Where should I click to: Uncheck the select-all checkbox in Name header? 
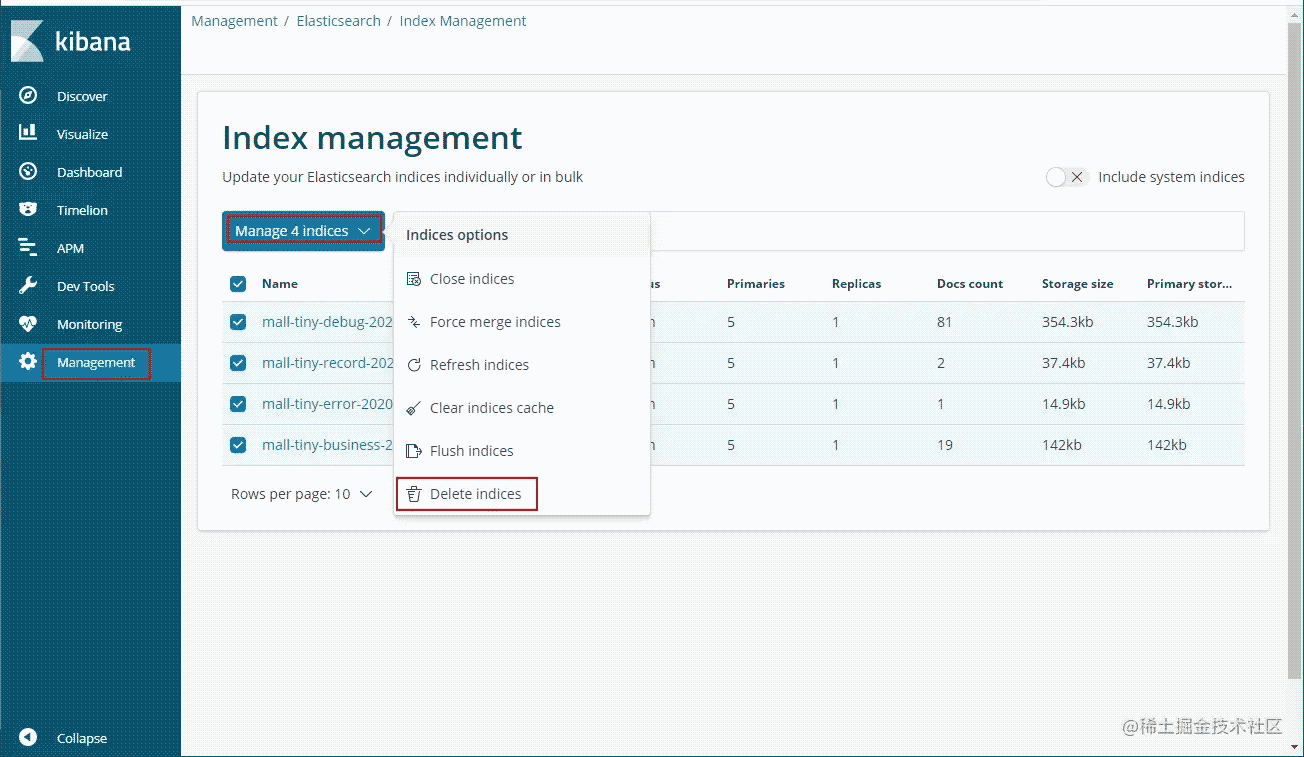pyautogui.click(x=238, y=284)
